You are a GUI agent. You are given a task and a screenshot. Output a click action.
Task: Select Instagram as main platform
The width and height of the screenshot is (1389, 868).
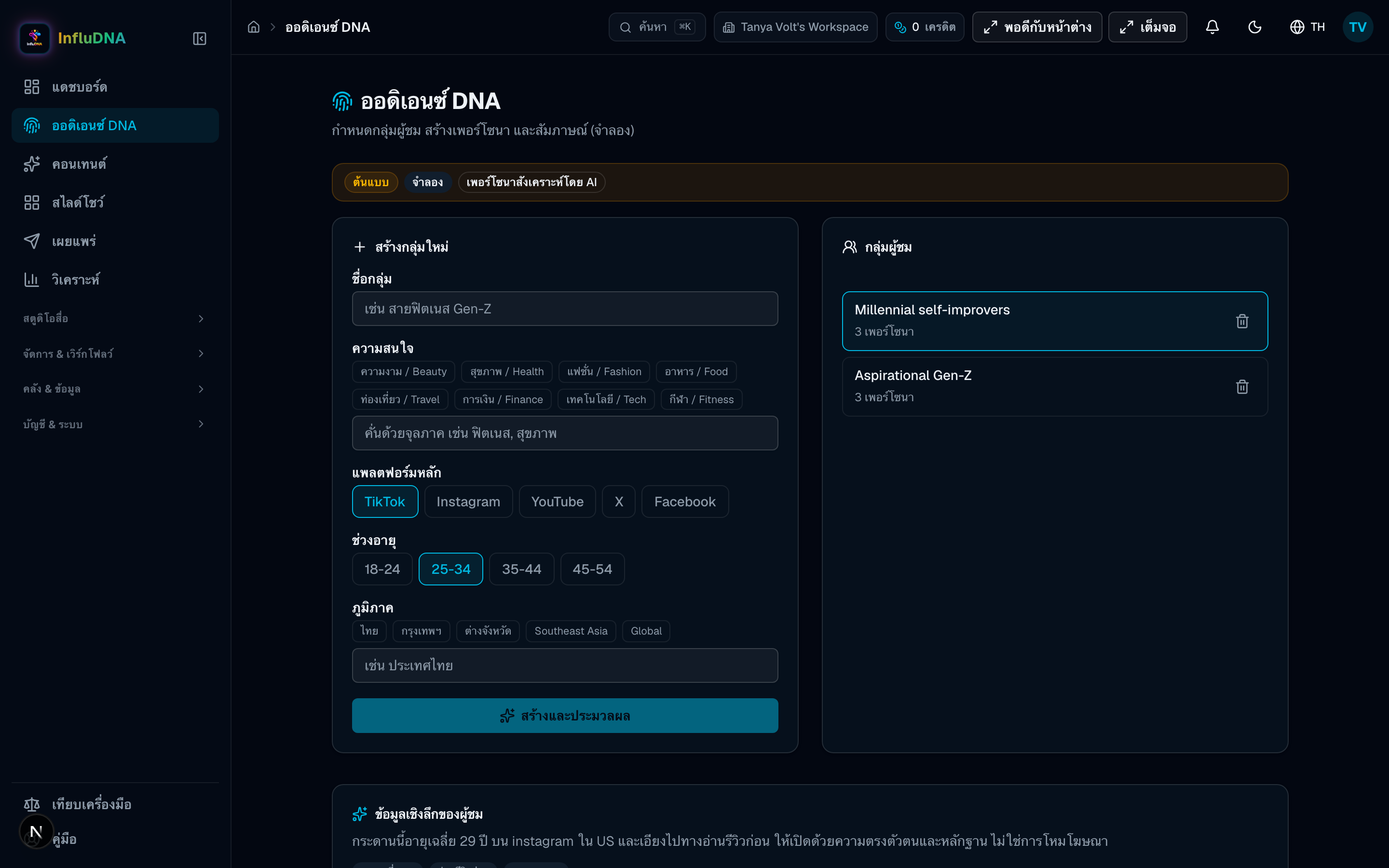pos(468,501)
